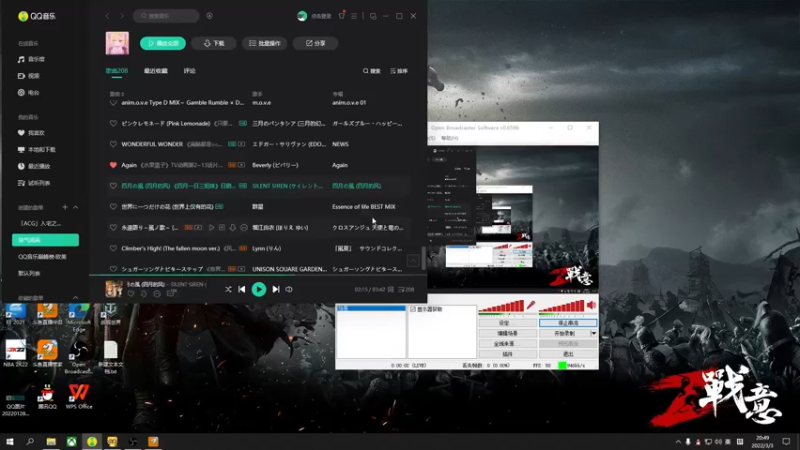Open the [ACG] playlist in the sidebar
Viewport: 800px width, 450px height.
pyautogui.click(x=41, y=223)
